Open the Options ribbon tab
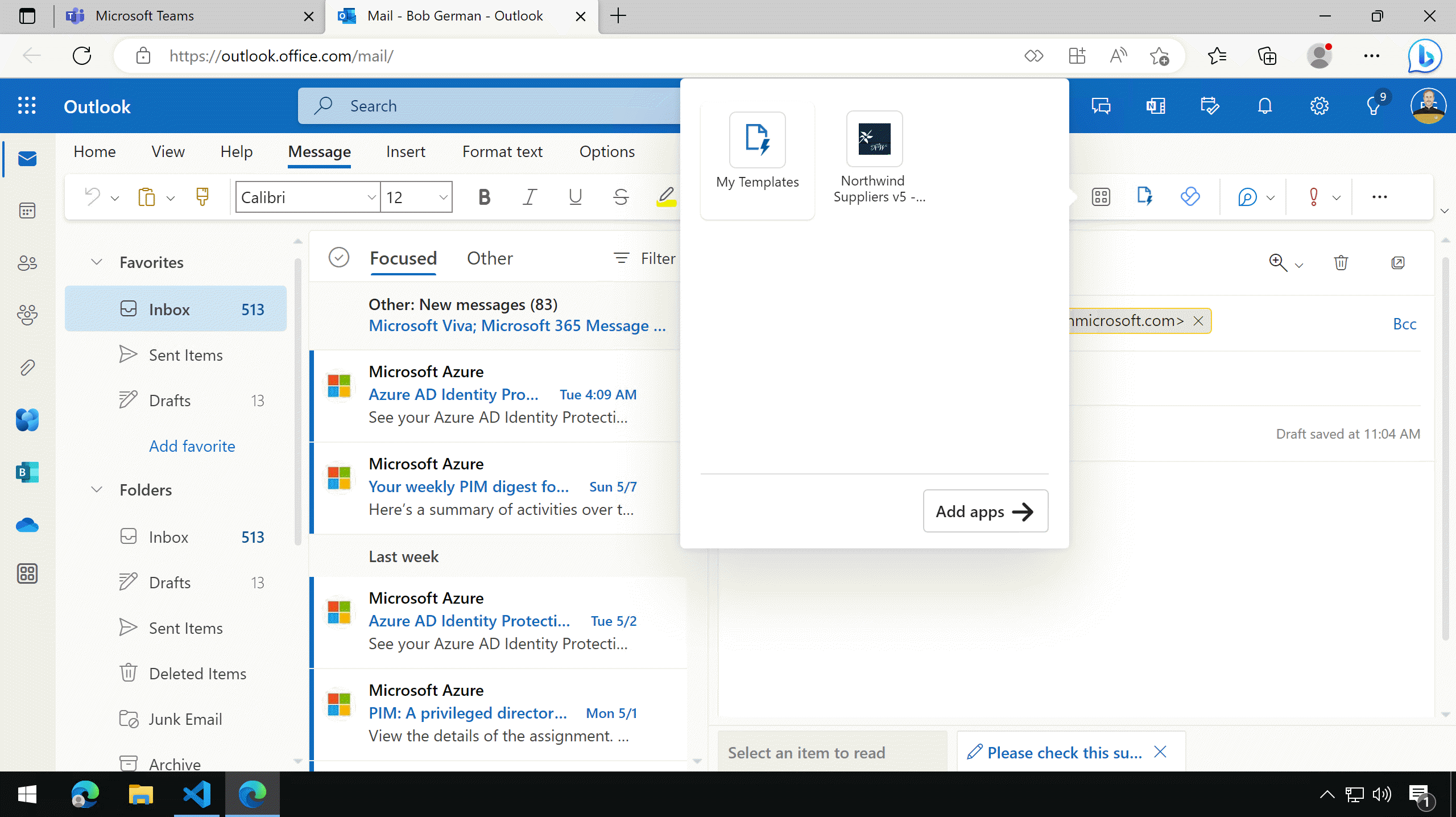Viewport: 1456px width, 817px height. coord(607,151)
